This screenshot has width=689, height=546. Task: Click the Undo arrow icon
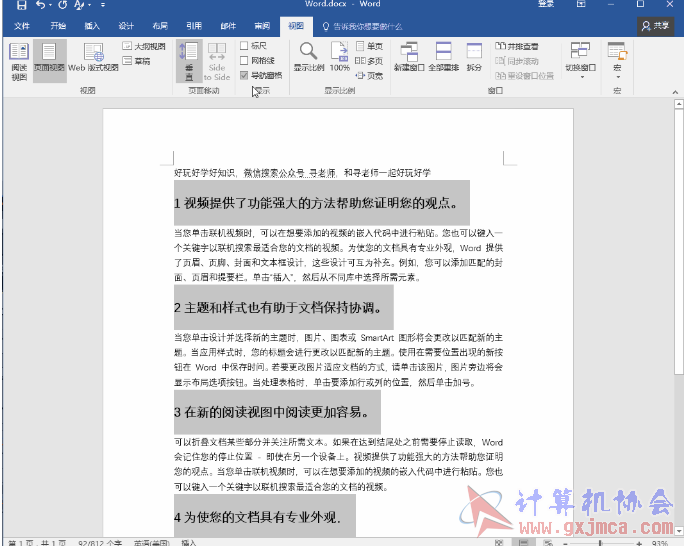point(40,4)
